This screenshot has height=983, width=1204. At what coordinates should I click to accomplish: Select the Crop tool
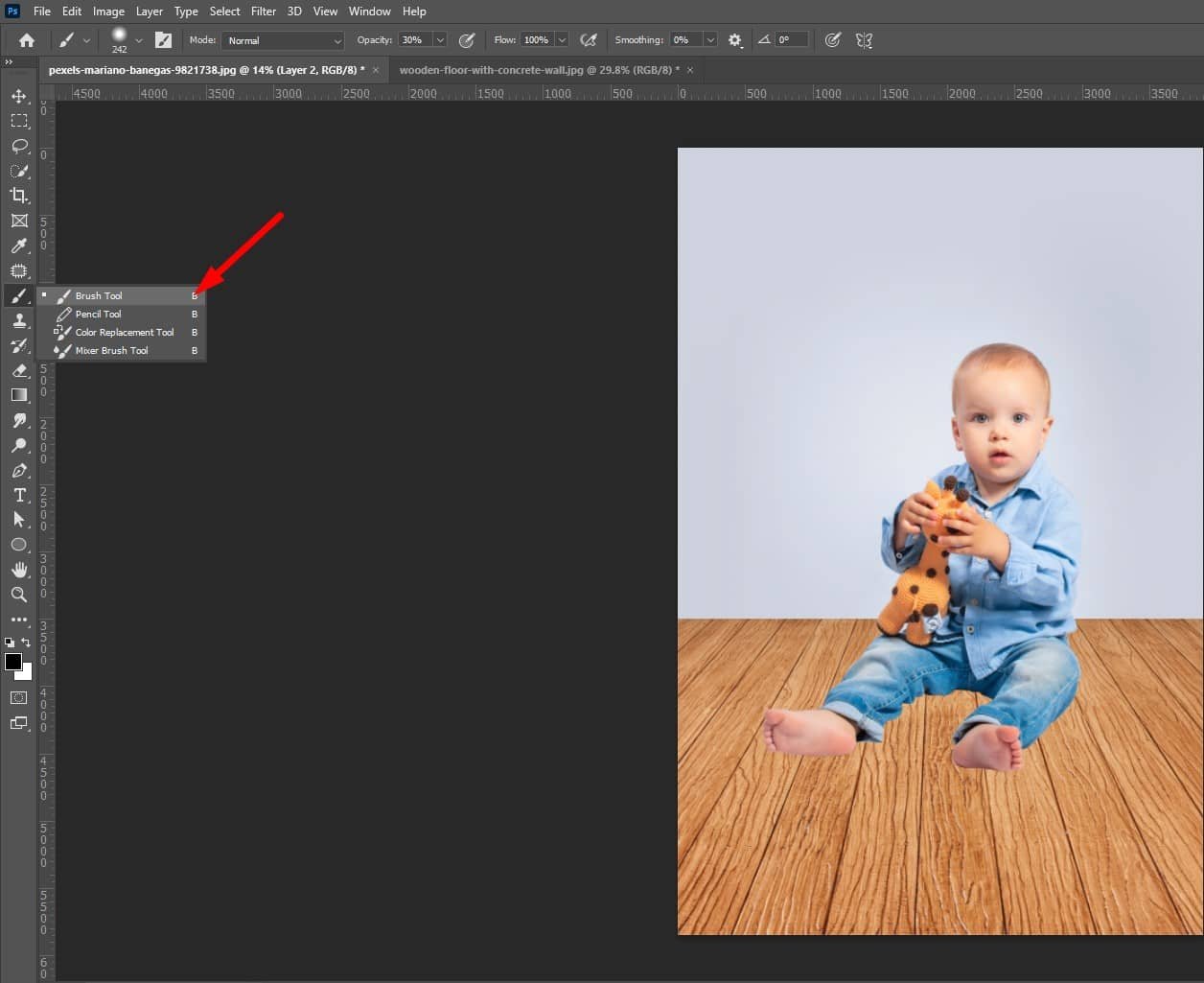[19, 196]
